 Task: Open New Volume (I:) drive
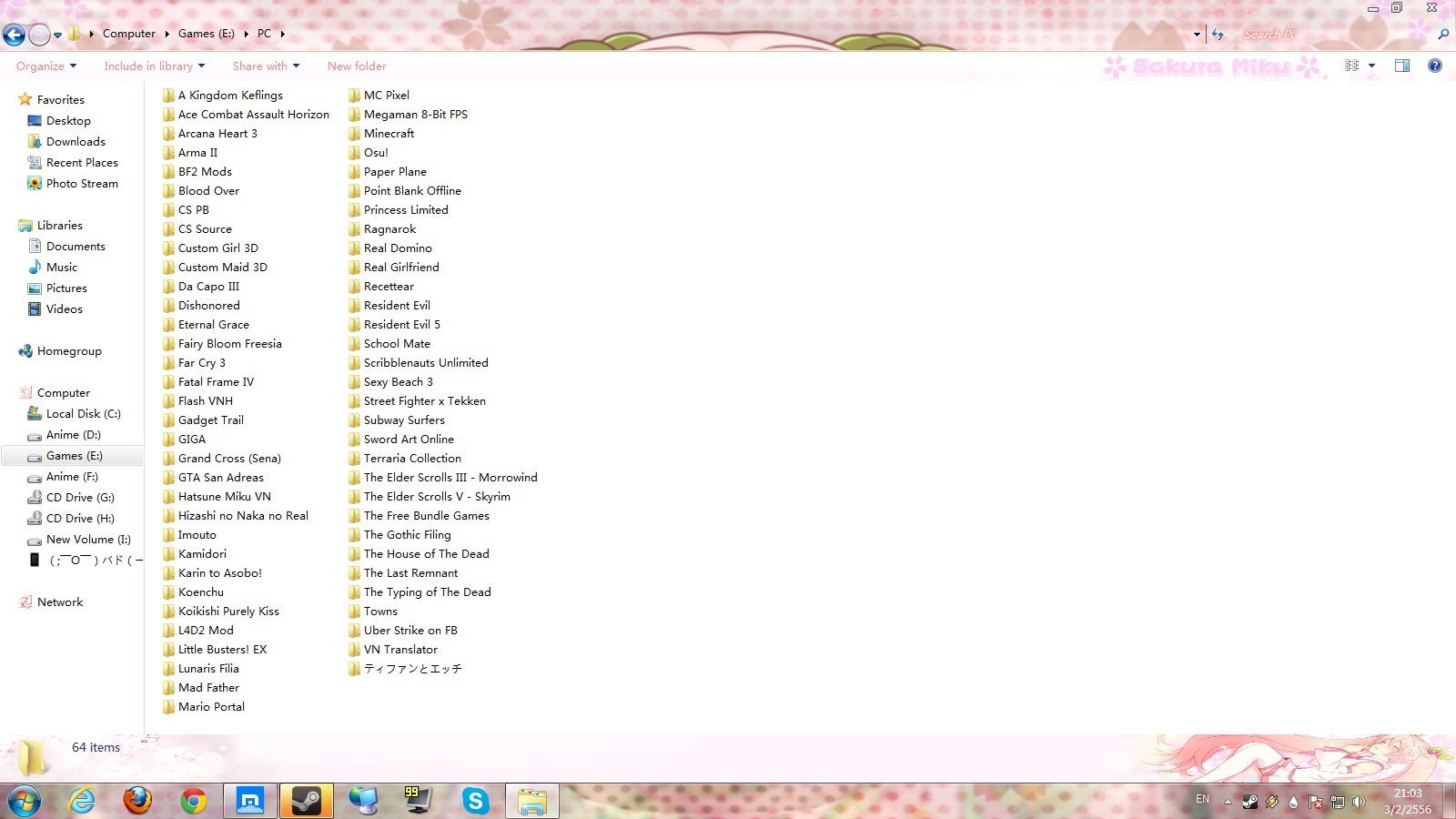(x=88, y=540)
